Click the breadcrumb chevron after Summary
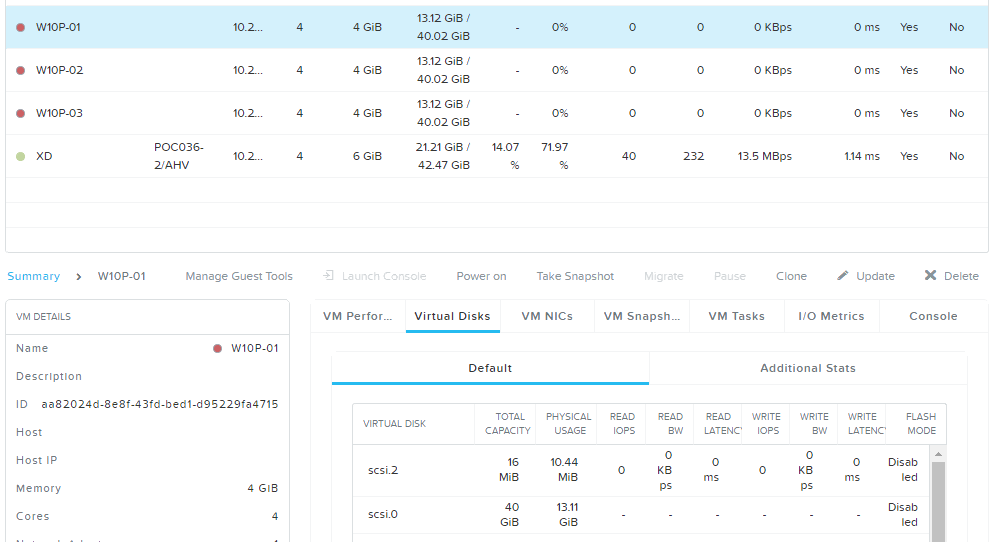 click(79, 277)
